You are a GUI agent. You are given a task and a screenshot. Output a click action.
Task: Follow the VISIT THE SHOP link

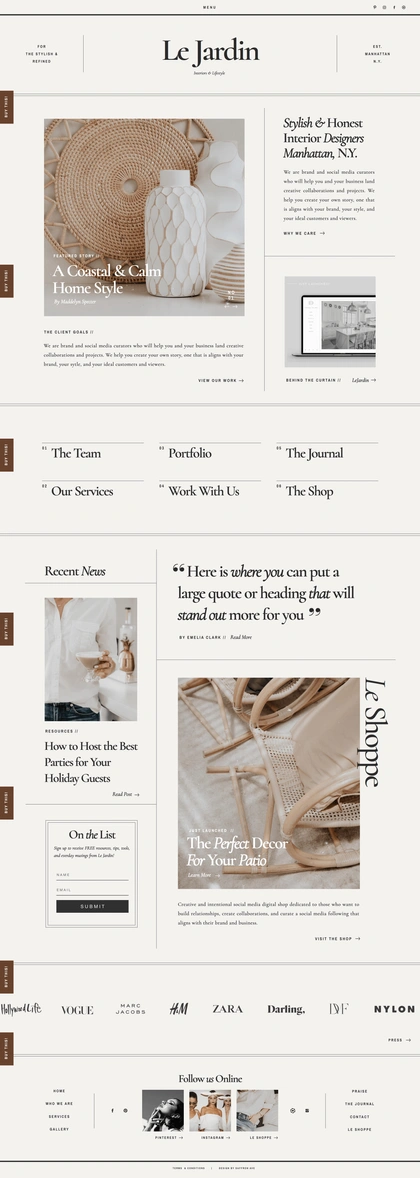337,938
